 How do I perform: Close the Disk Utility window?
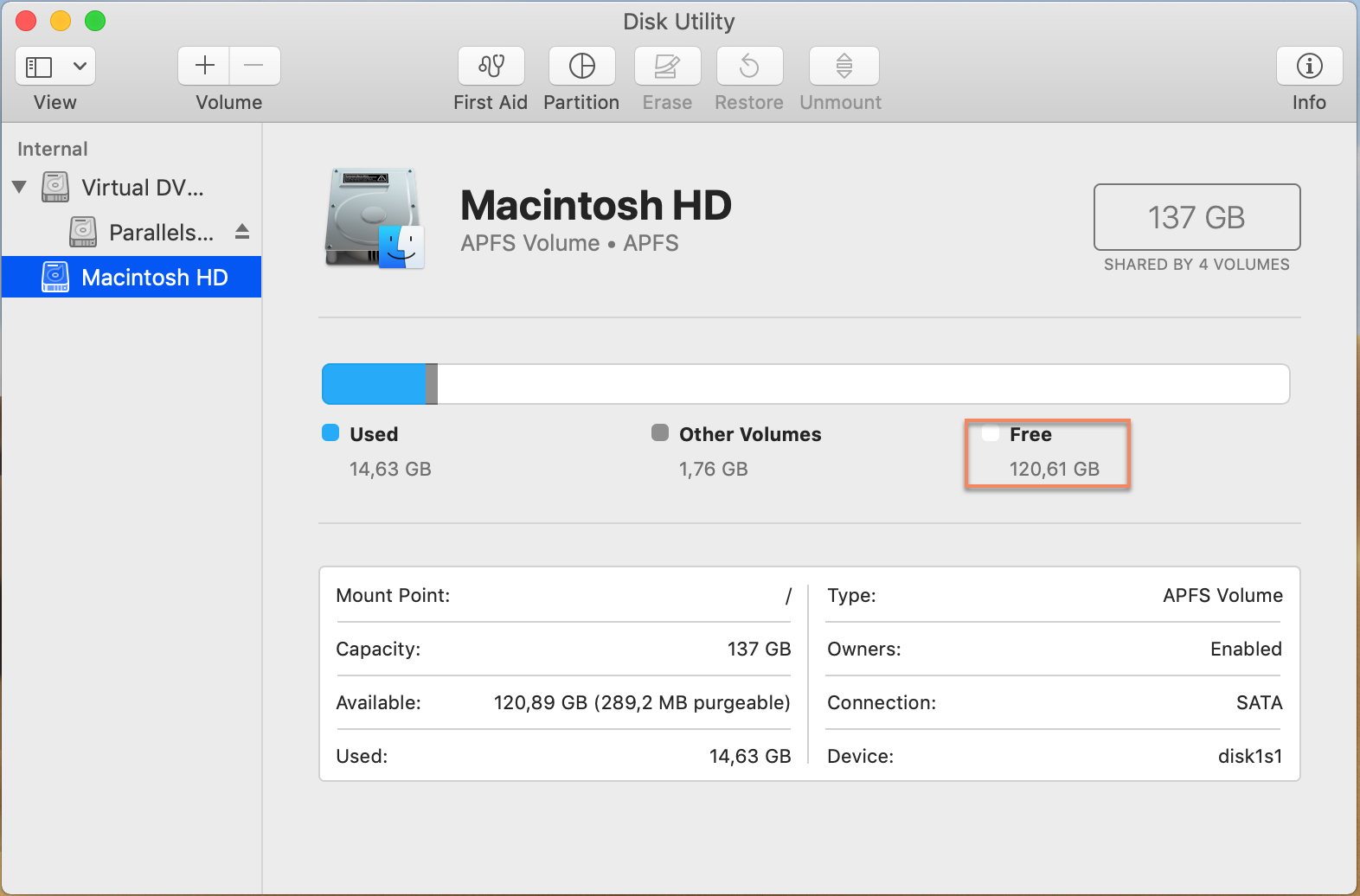pyautogui.click(x=26, y=21)
